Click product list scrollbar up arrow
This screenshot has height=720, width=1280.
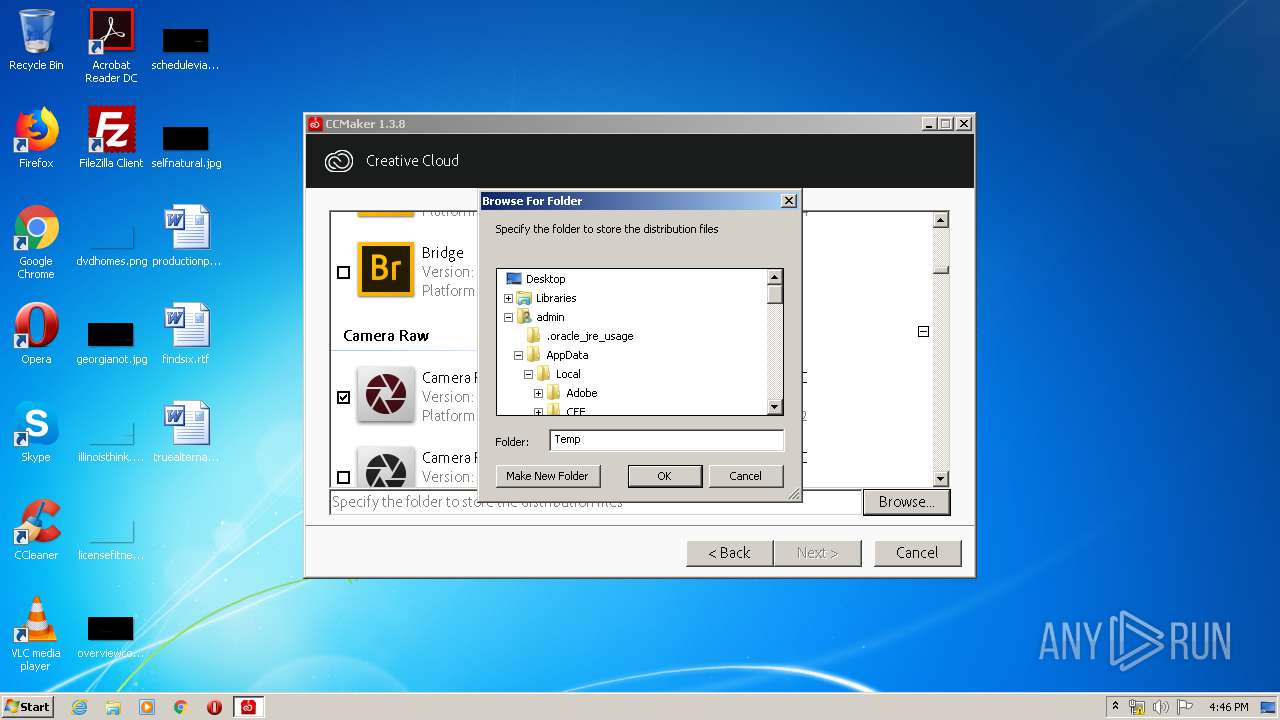click(940, 220)
